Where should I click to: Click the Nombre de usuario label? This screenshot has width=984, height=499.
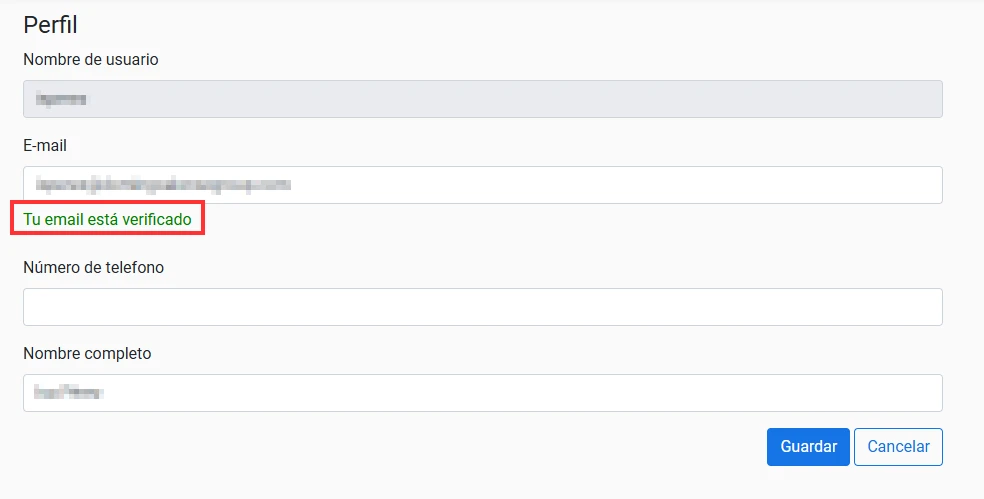pos(91,60)
